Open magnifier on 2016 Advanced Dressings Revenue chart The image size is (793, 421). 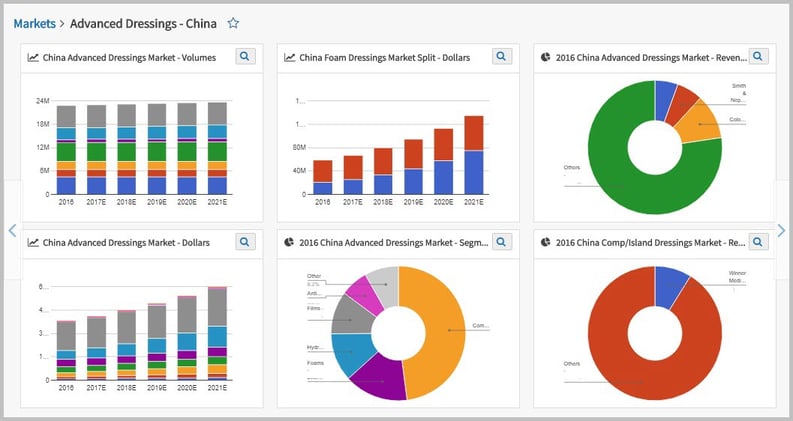point(758,57)
